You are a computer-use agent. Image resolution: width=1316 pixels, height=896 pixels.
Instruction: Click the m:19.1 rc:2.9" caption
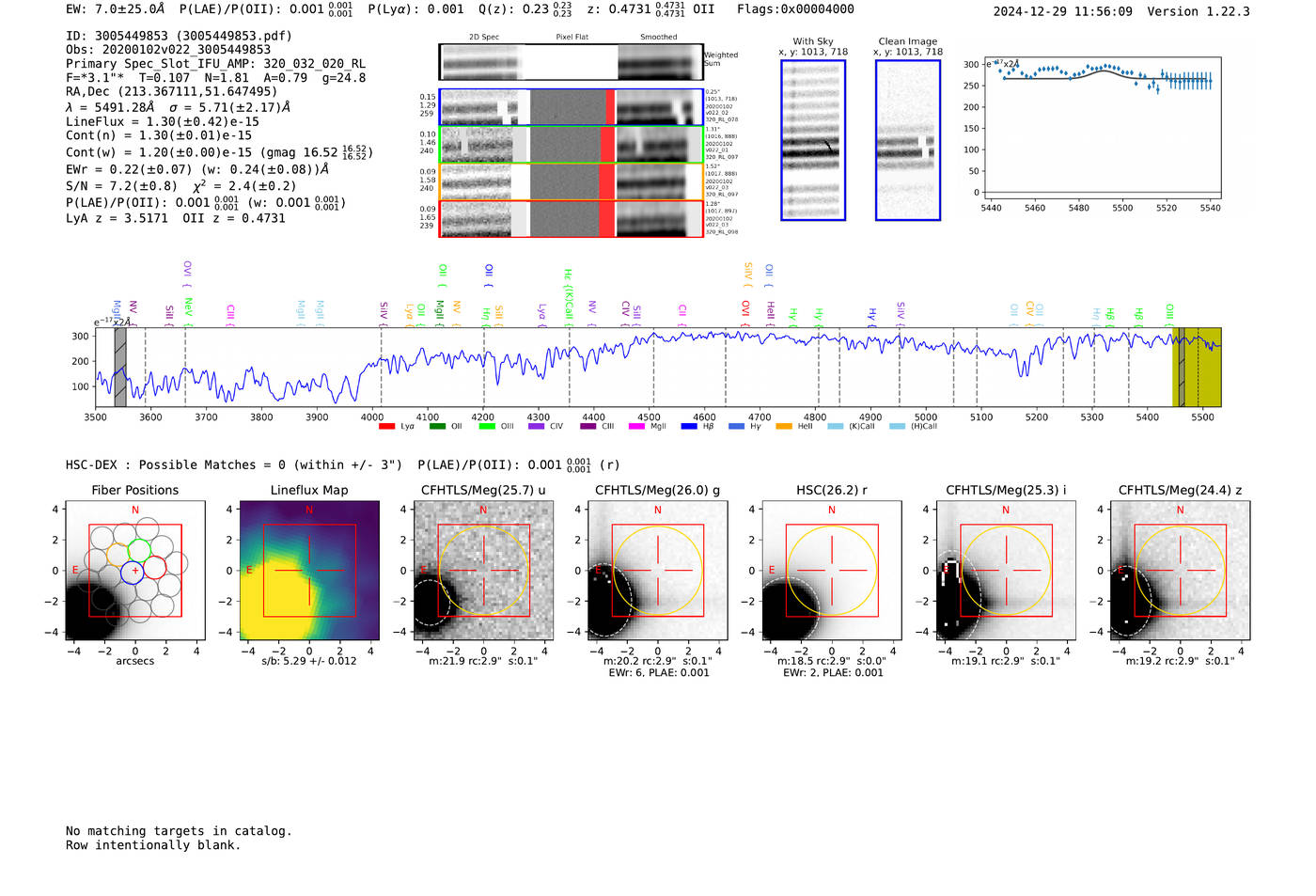(x=1006, y=661)
